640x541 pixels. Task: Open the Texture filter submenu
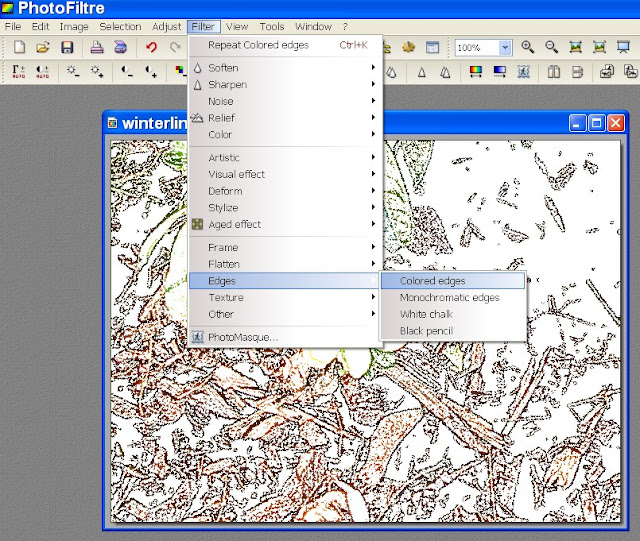(x=285, y=298)
